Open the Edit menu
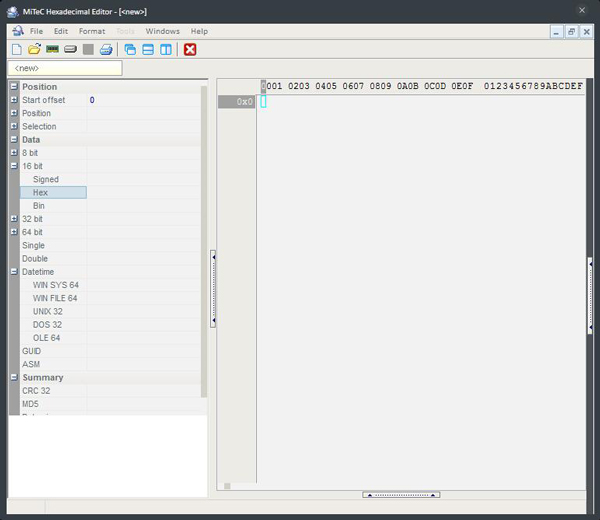600x520 pixels. pos(61,31)
